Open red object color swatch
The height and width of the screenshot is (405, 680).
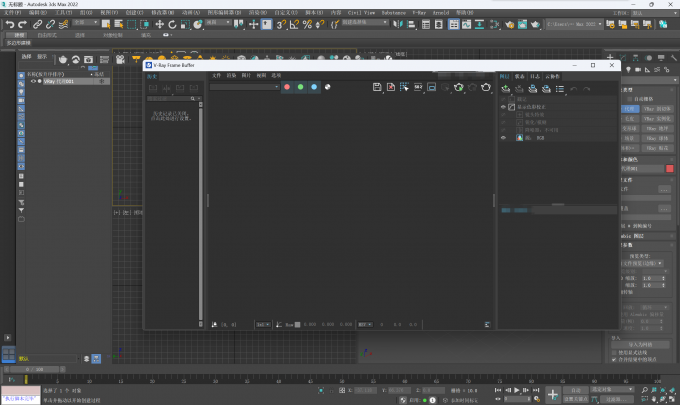coord(670,168)
